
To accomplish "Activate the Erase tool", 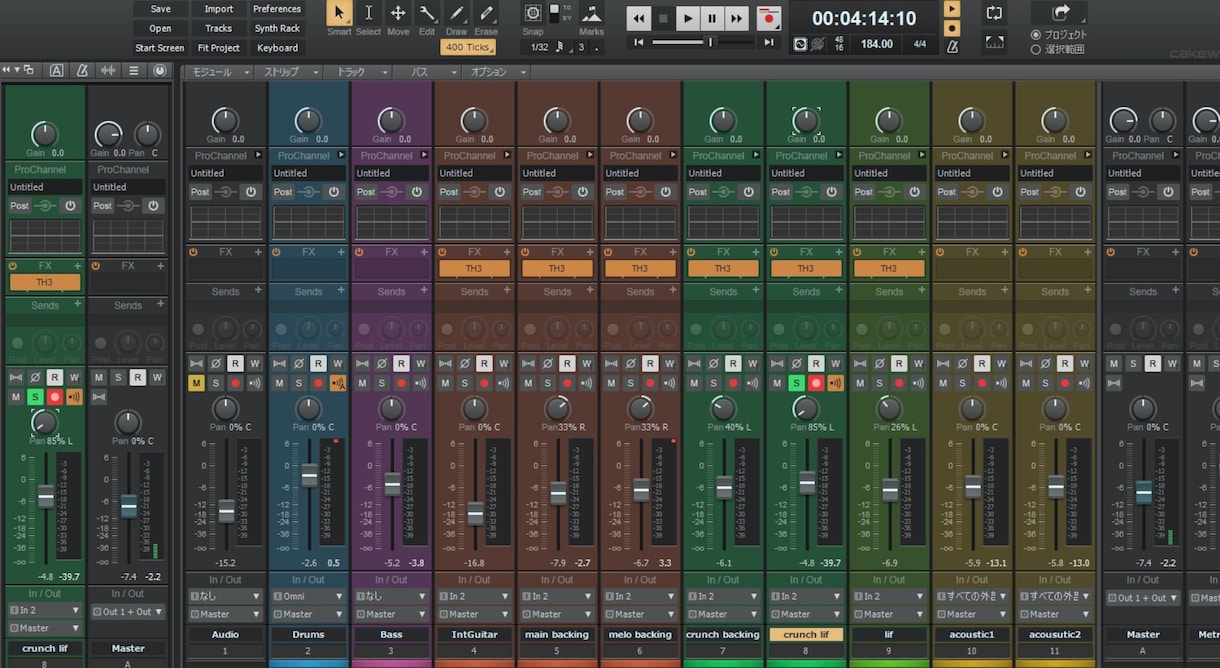I will point(486,13).
